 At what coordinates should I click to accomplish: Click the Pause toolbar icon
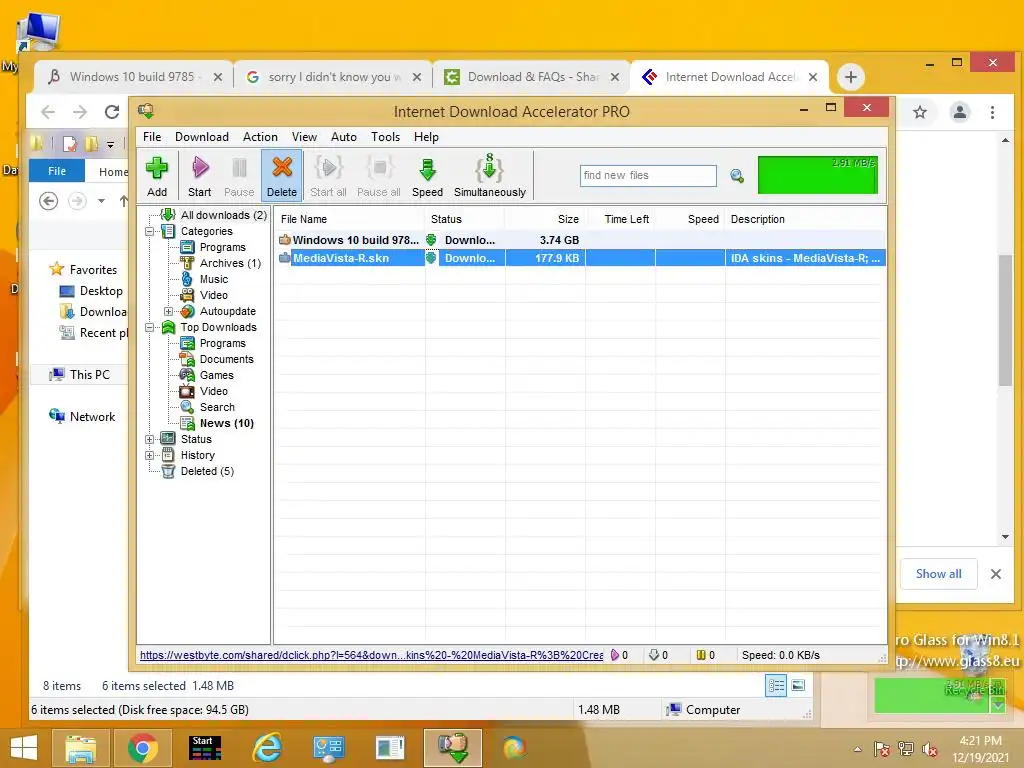(239, 176)
